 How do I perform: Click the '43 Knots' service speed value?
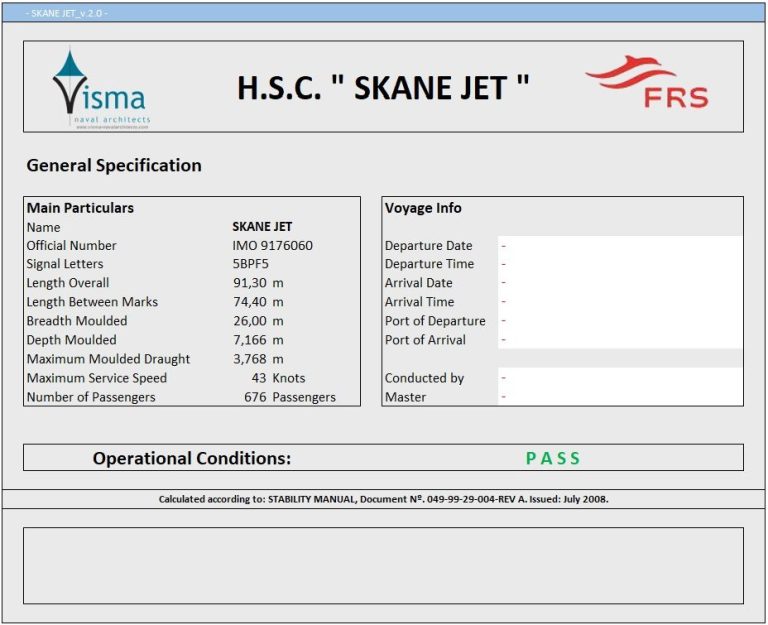click(278, 378)
